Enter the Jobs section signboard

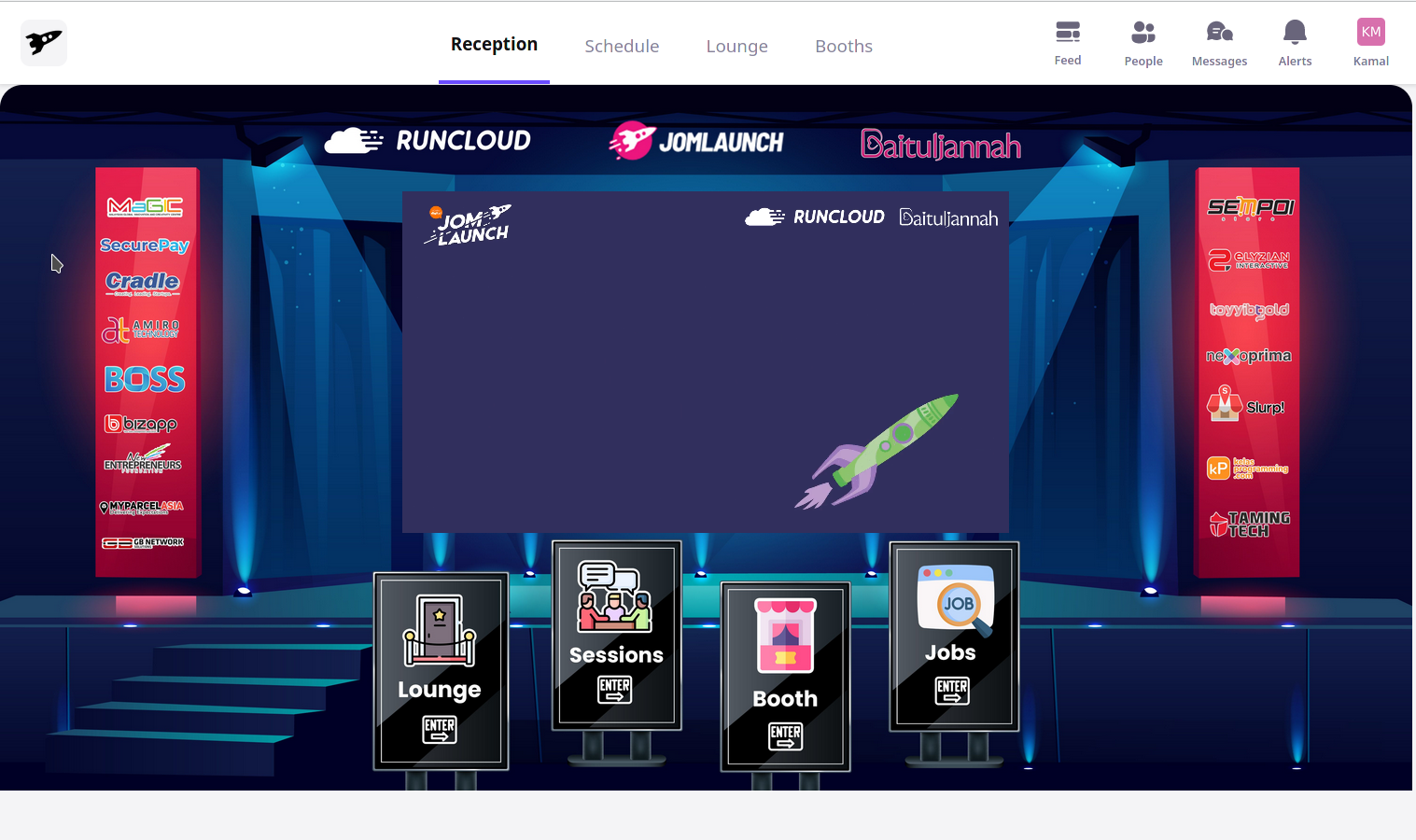coord(953,635)
